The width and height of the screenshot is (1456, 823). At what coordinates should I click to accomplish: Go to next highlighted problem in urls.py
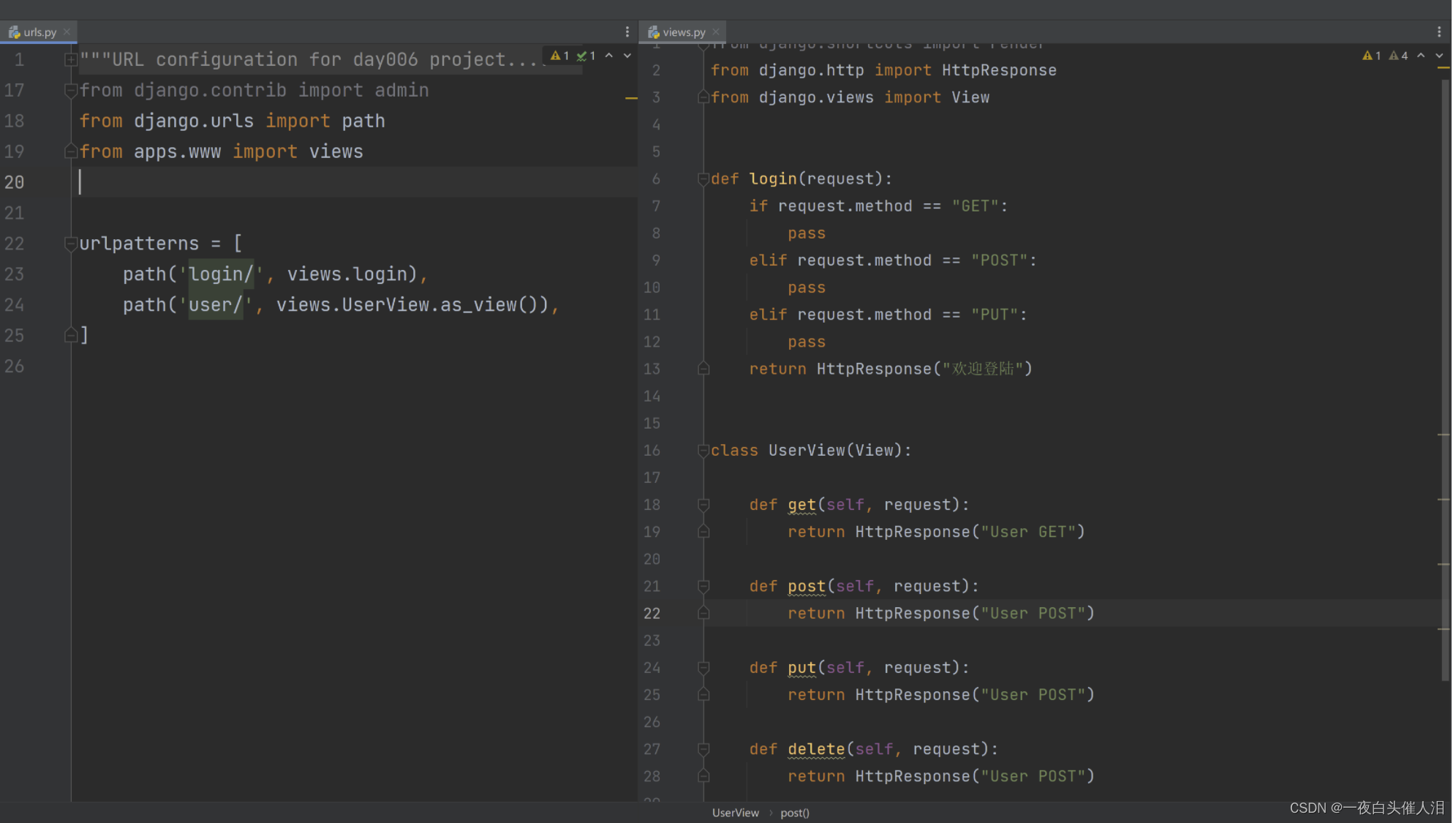click(x=627, y=56)
